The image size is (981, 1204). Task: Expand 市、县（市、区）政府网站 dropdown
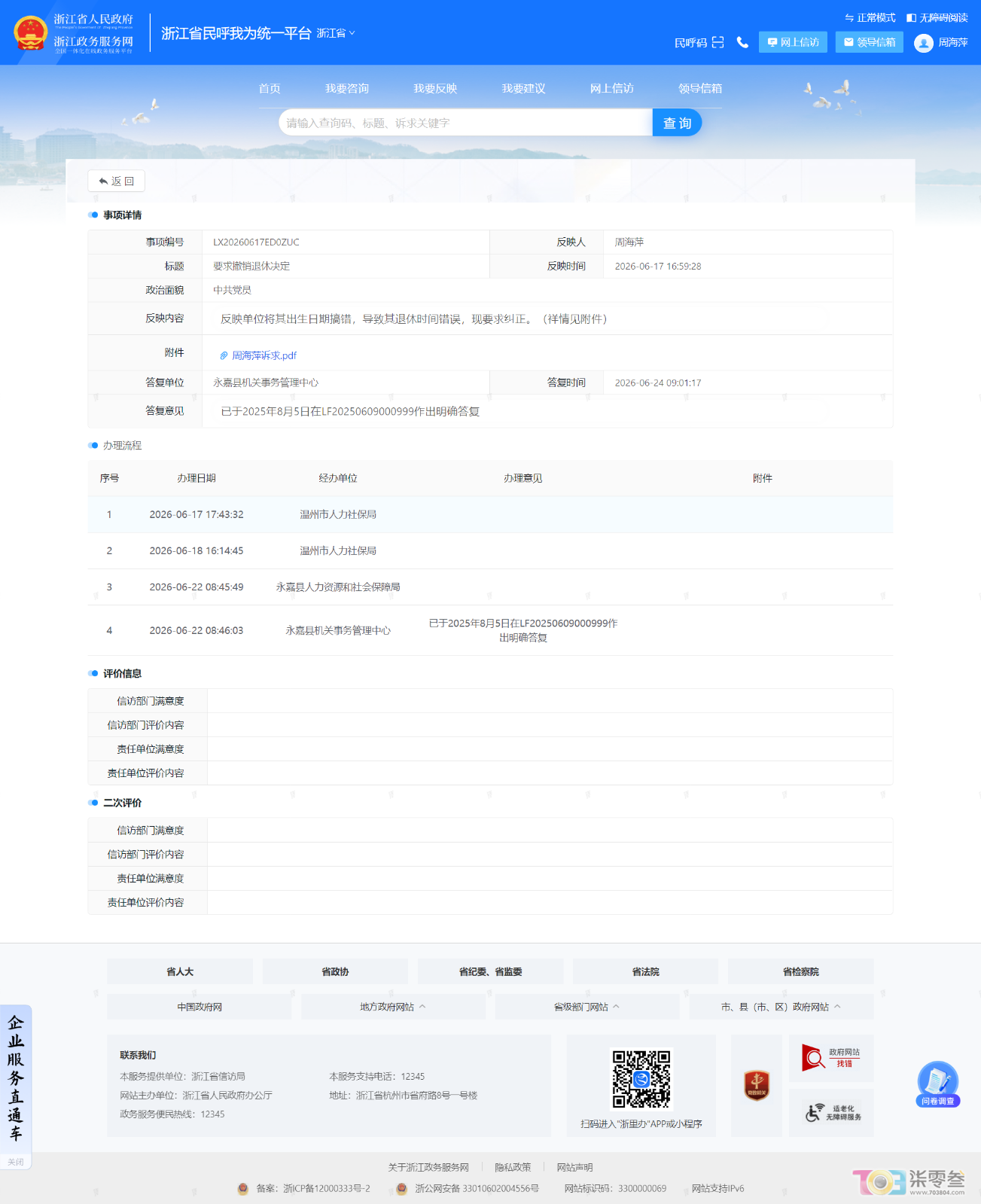click(781, 1007)
